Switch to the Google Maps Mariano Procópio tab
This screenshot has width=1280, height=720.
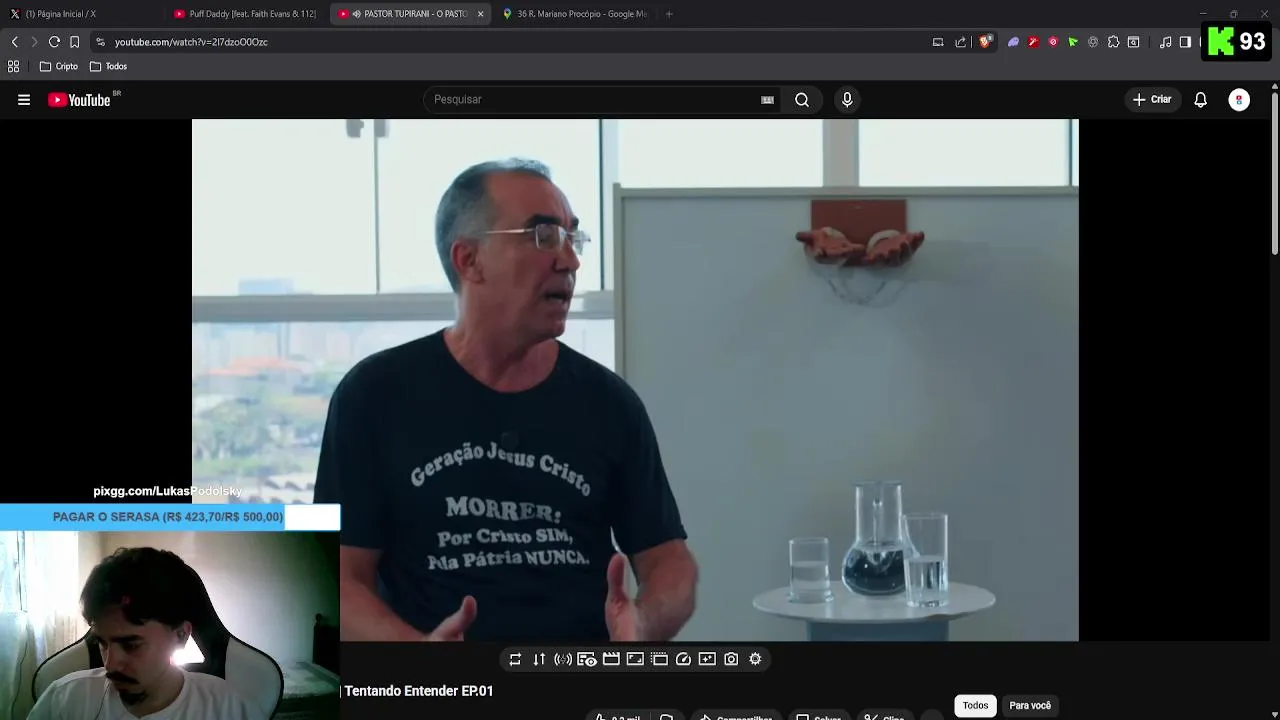coord(575,14)
